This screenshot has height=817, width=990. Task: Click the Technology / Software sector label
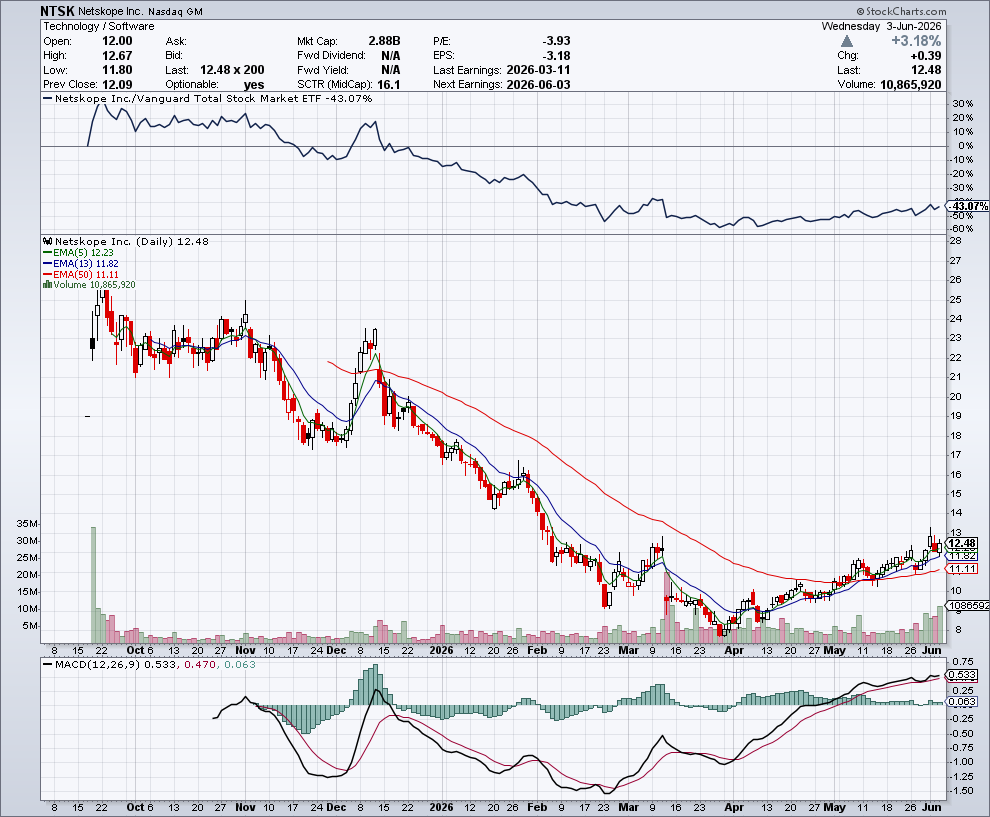pos(99,26)
